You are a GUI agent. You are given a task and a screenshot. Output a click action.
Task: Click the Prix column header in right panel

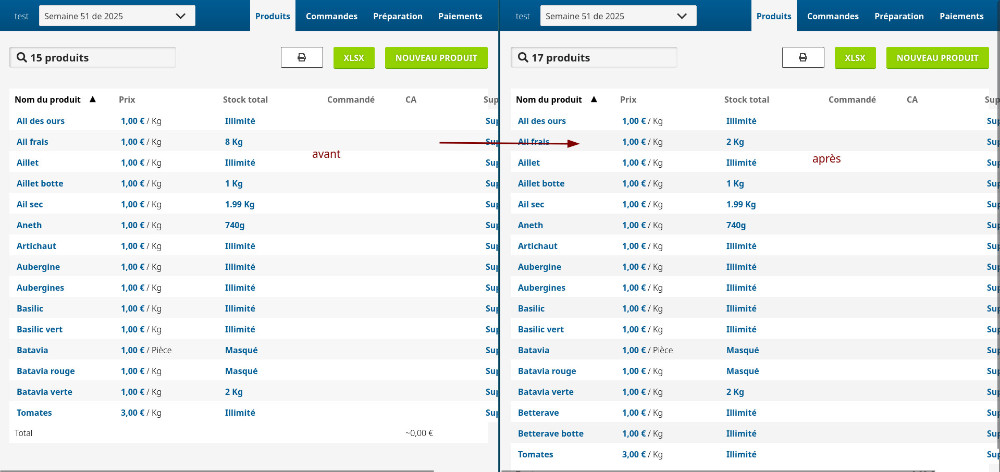628,100
